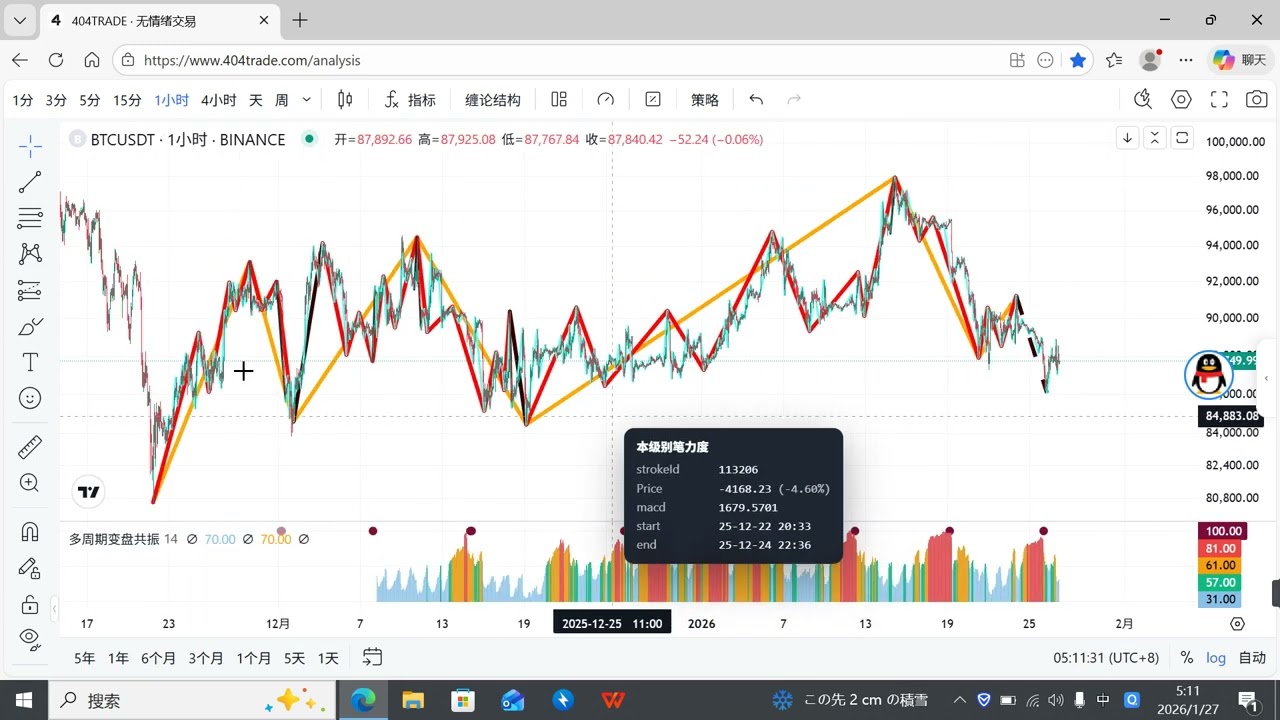Toggle hide all drawings eye icon
Screen dimensions: 1280x720
click(x=30, y=638)
